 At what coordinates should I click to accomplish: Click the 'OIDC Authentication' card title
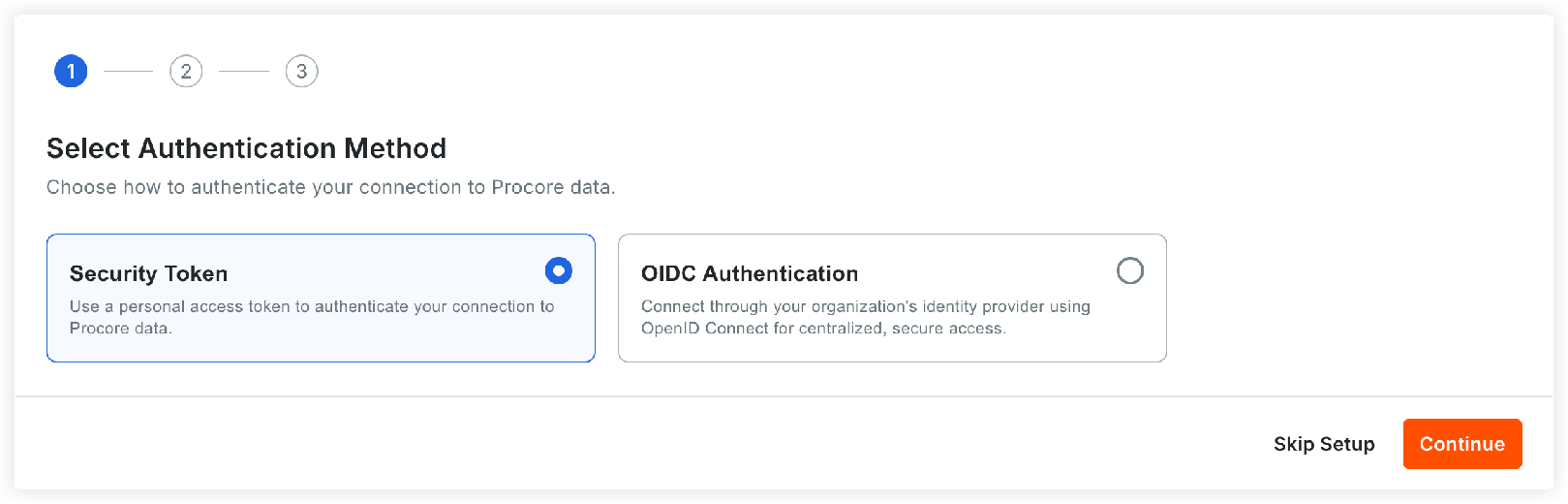pyautogui.click(x=750, y=274)
